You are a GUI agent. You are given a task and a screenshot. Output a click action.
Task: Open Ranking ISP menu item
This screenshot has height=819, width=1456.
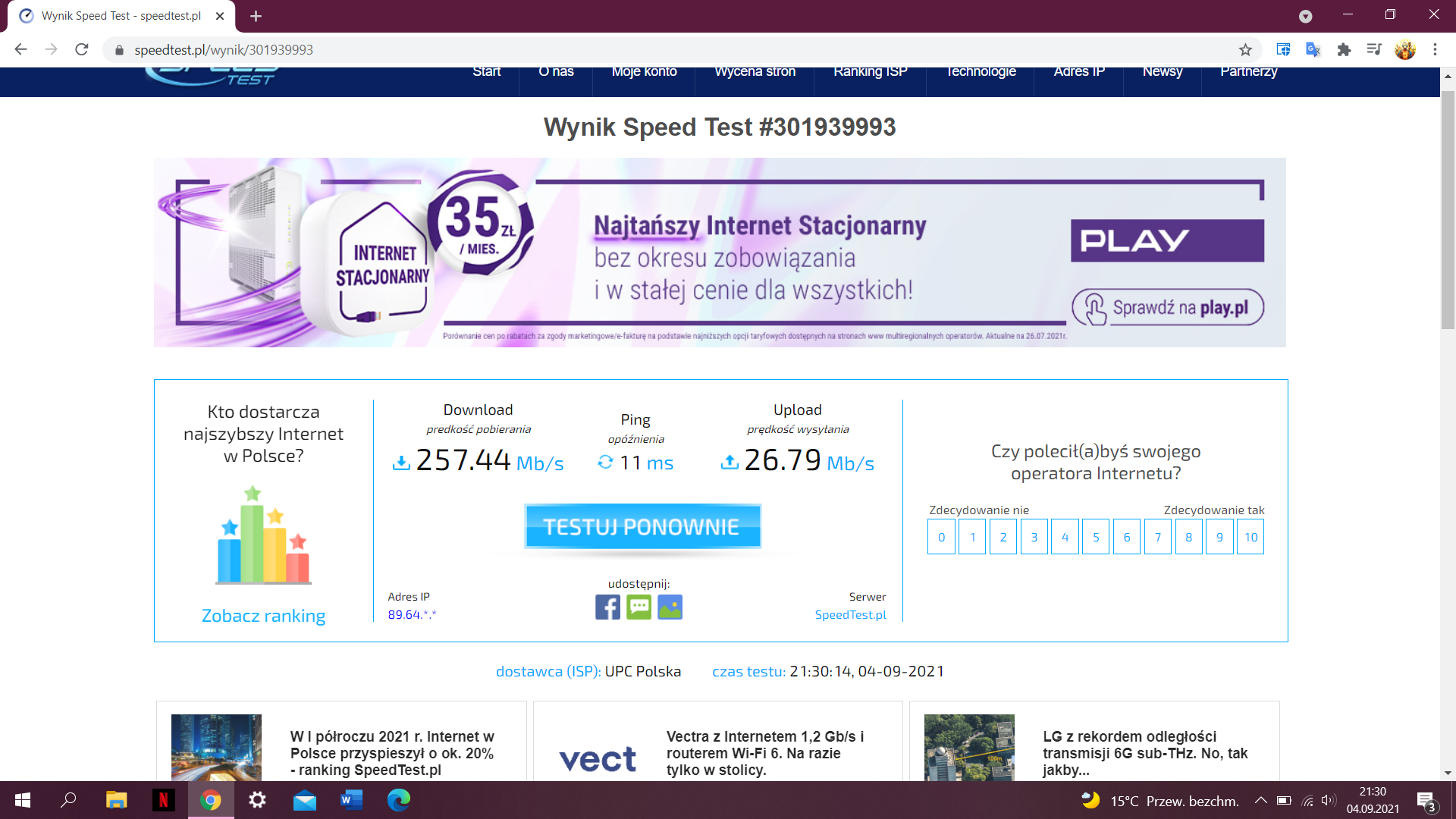870,72
